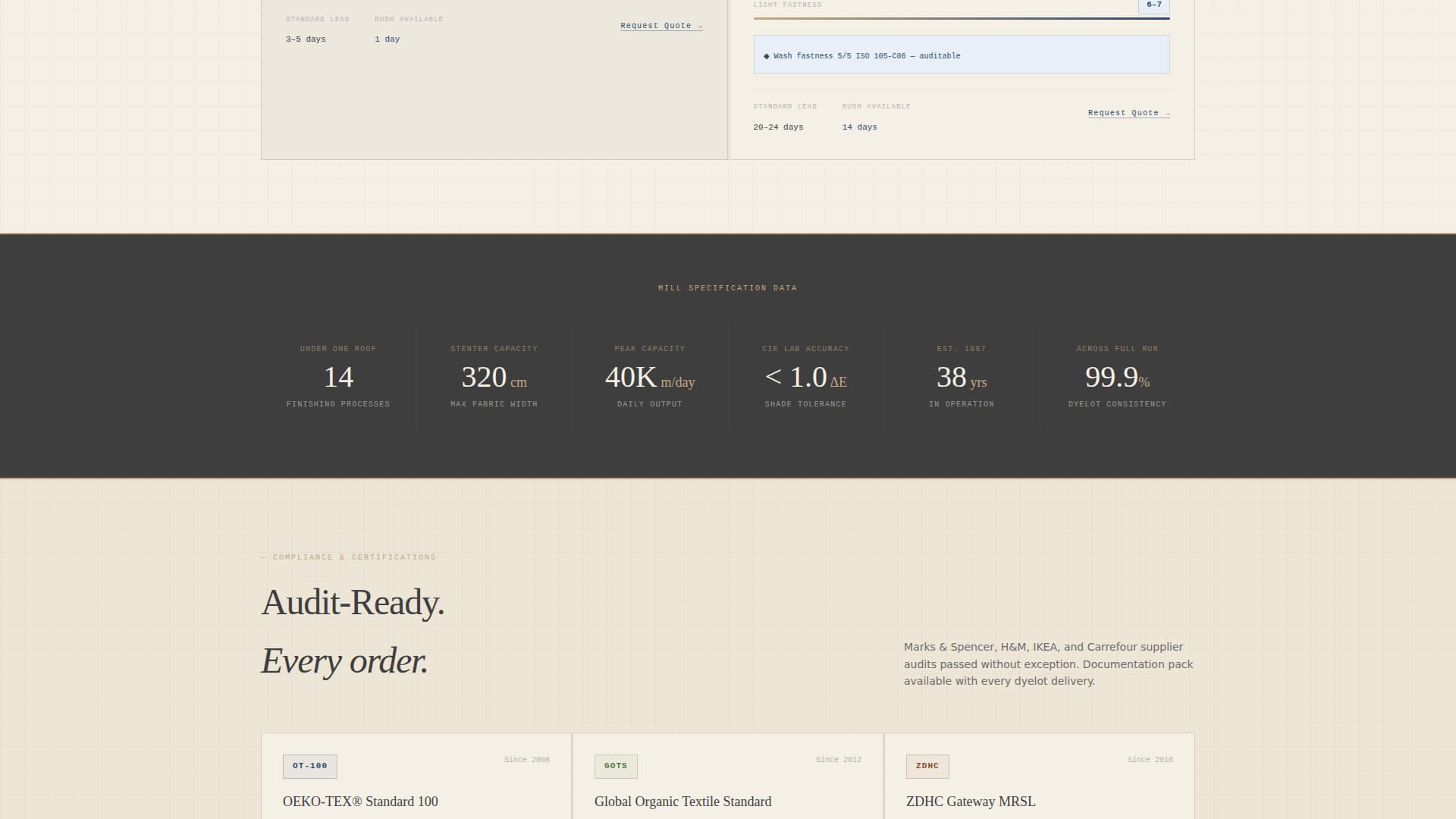This screenshot has width=1456, height=819.
Task: Select the GOTS badge icon
Action: tap(615, 766)
